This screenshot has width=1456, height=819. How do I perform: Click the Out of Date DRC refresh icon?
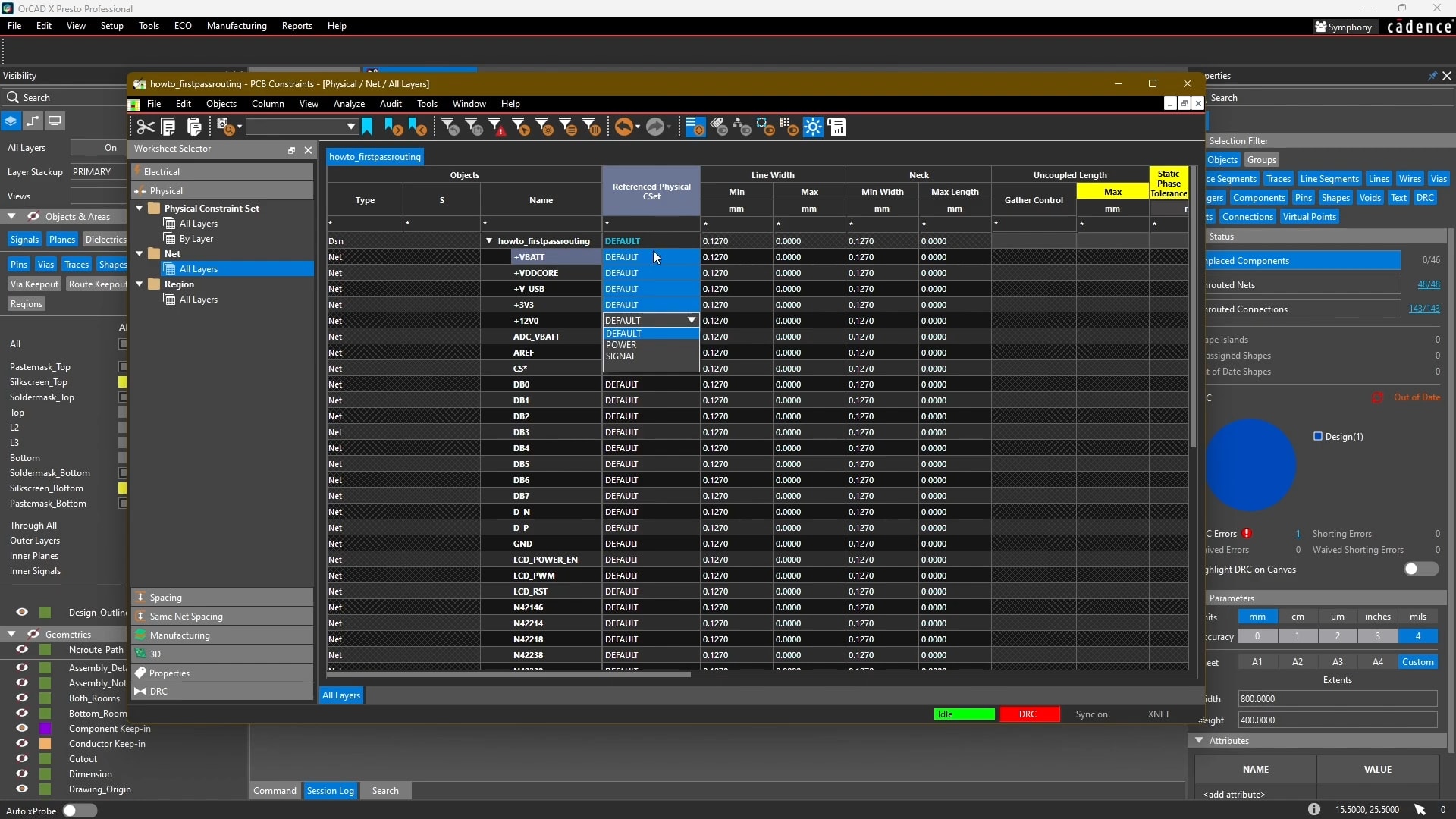[1377, 397]
